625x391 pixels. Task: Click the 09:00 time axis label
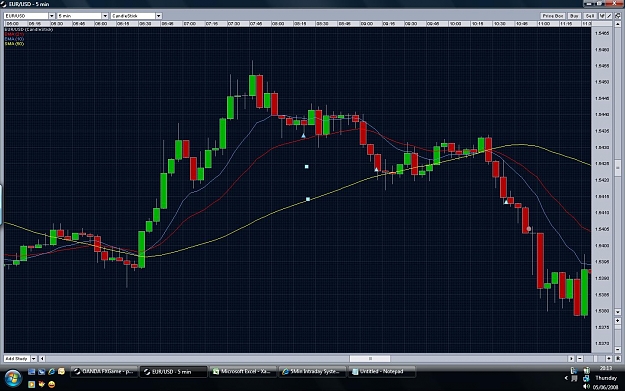367,24
